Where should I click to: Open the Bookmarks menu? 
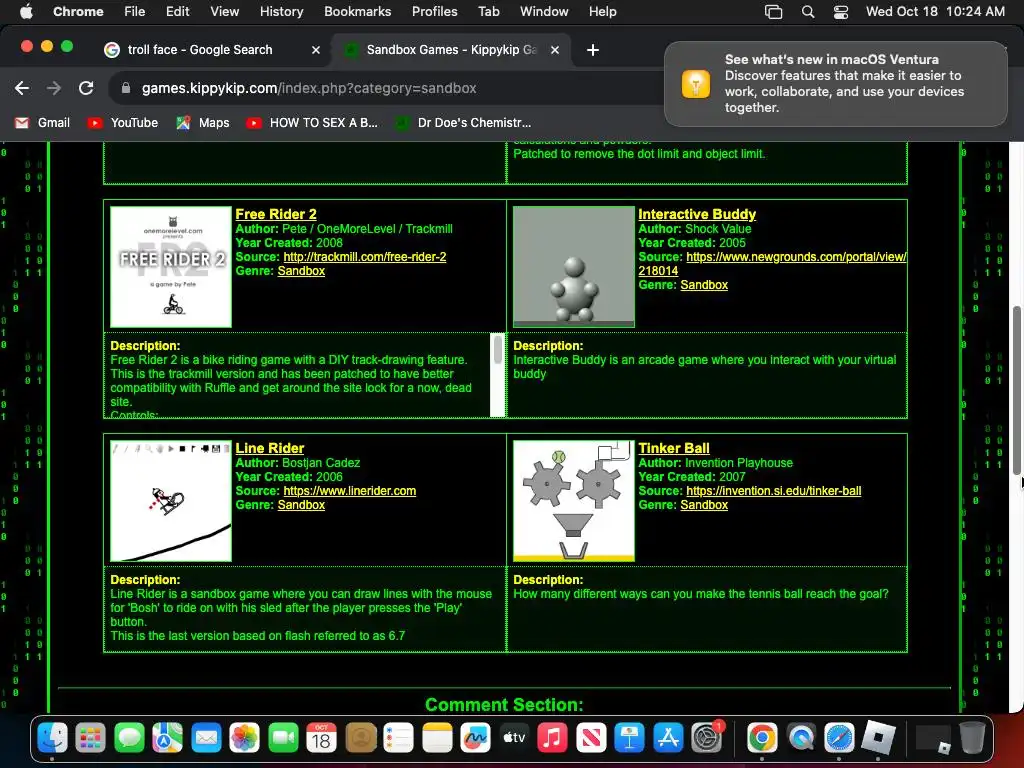(357, 12)
